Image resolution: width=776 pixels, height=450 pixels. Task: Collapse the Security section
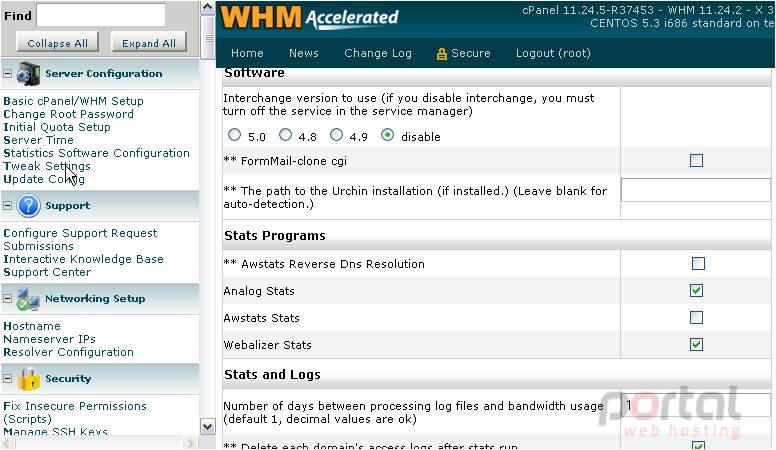[x=7, y=379]
